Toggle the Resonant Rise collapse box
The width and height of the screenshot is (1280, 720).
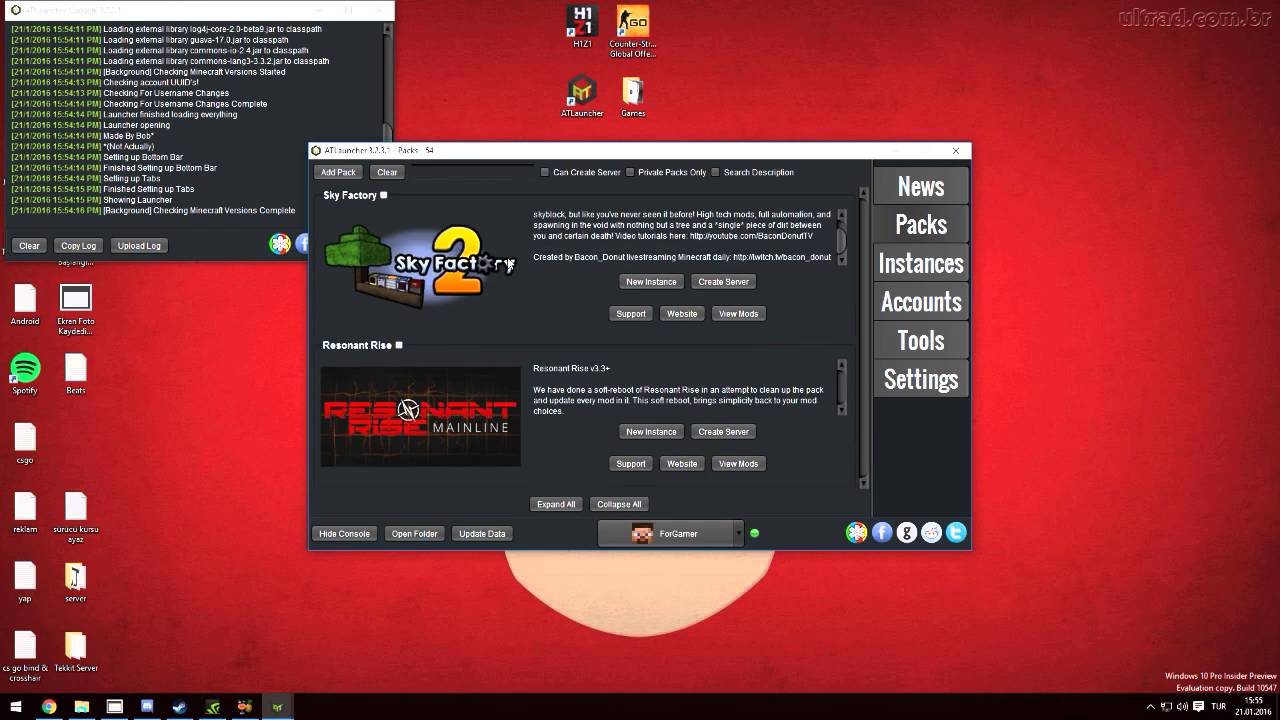399,345
